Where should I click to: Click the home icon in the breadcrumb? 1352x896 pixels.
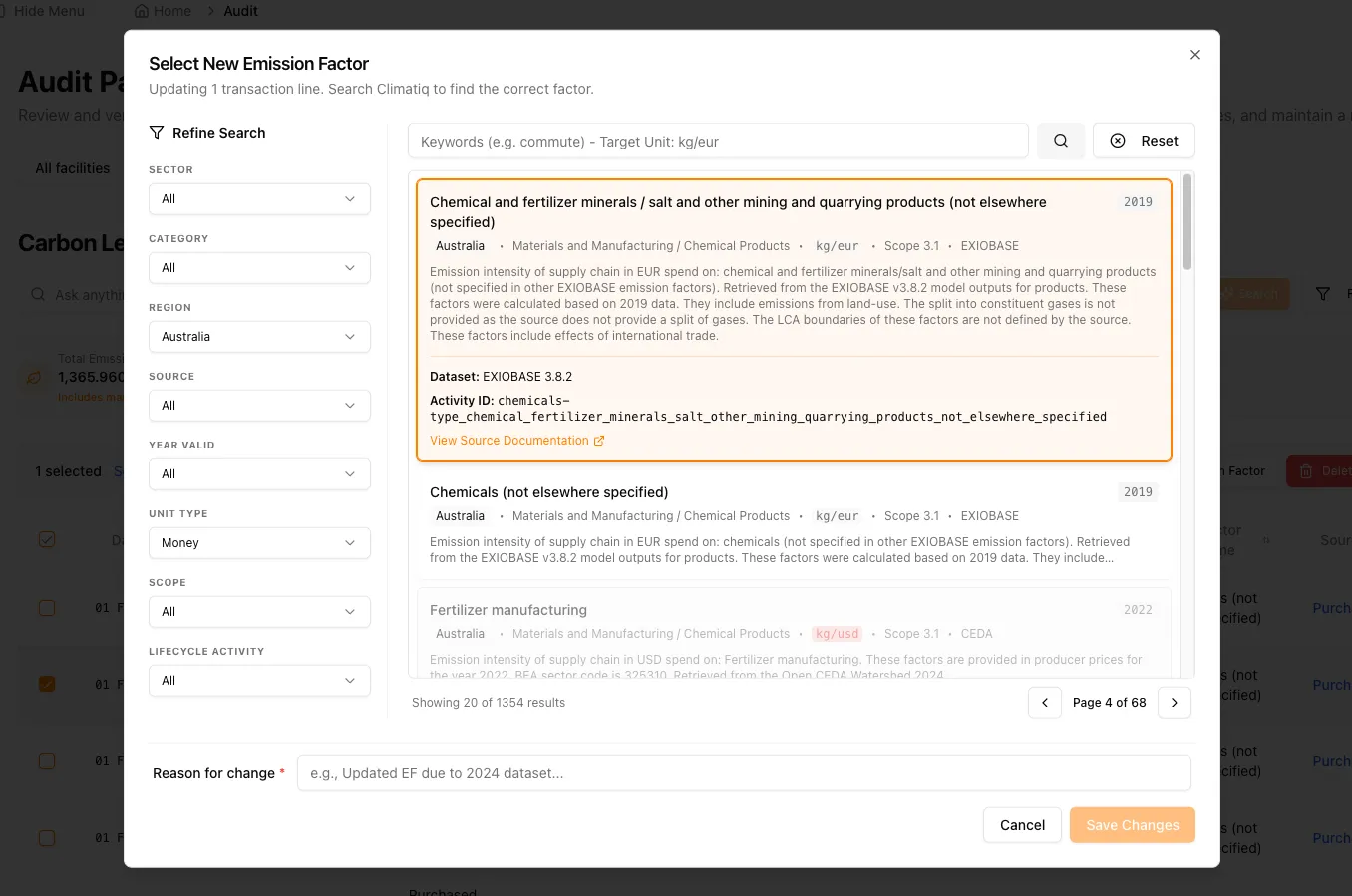point(140,11)
